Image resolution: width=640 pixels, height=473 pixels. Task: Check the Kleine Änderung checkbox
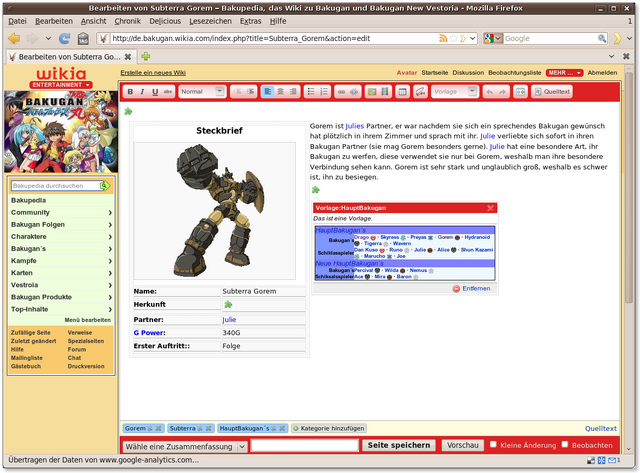pyautogui.click(x=493, y=444)
